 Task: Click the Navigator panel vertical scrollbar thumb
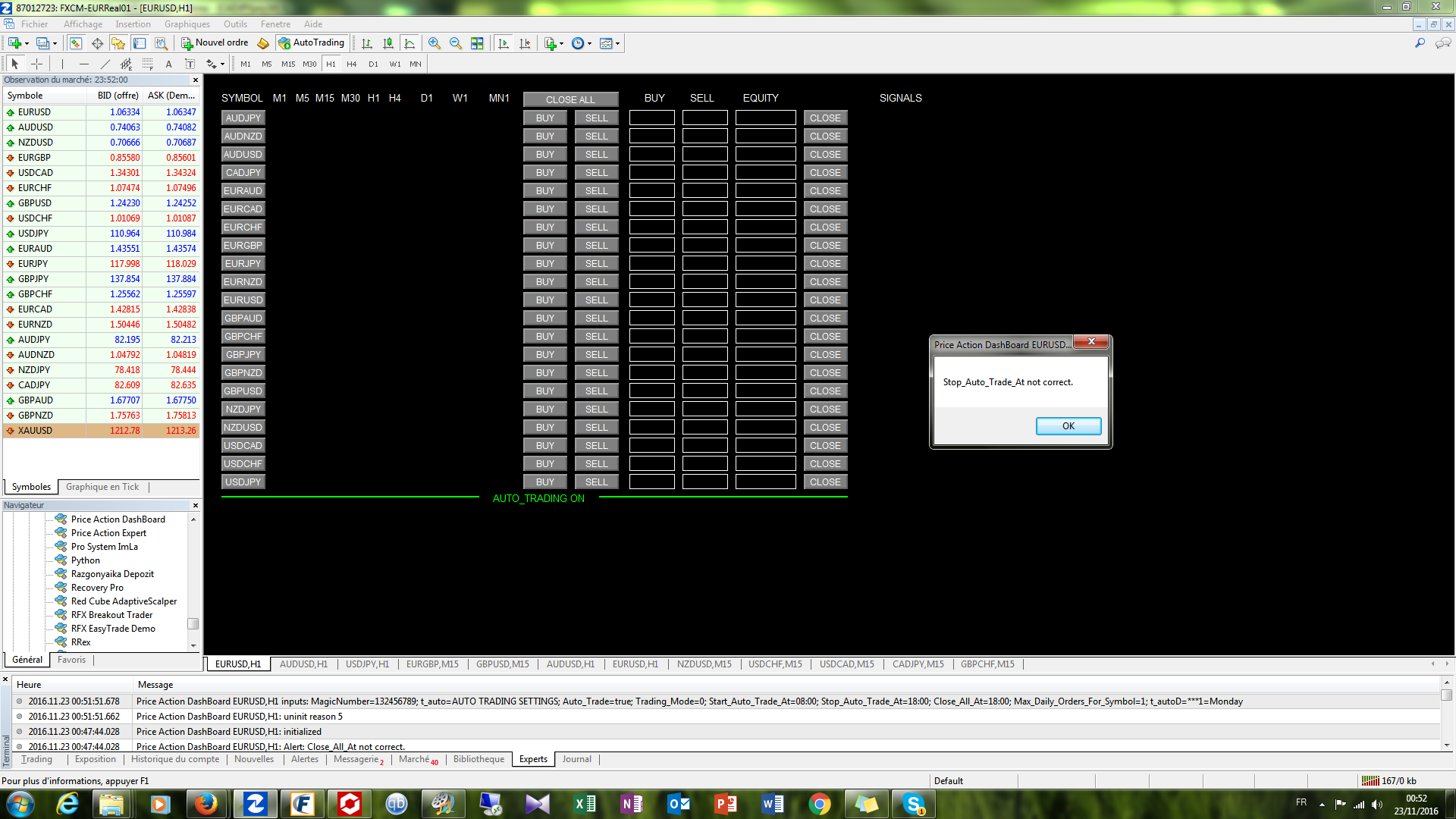193,623
